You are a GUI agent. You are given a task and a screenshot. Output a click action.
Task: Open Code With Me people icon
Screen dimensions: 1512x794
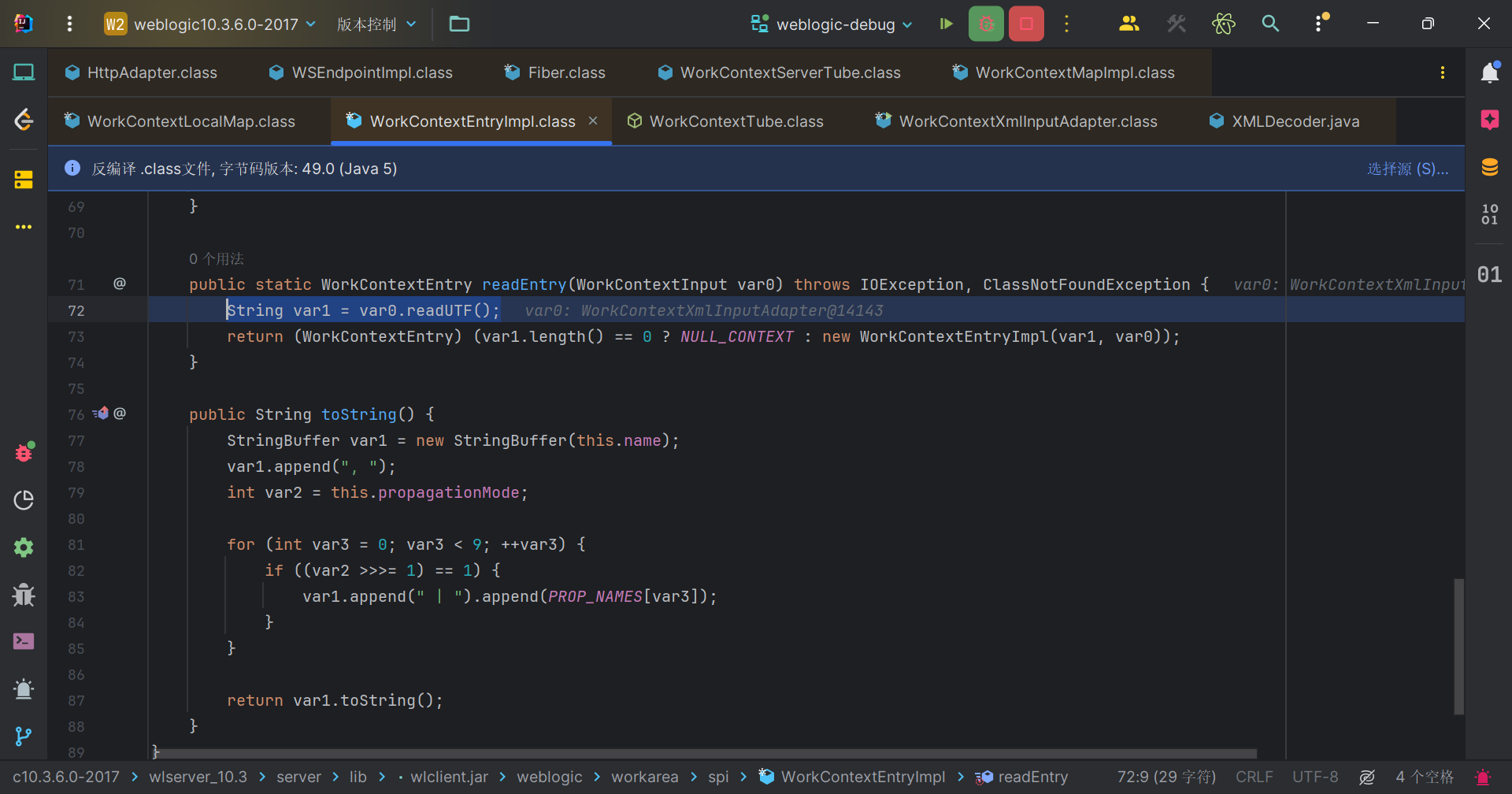(x=1128, y=24)
